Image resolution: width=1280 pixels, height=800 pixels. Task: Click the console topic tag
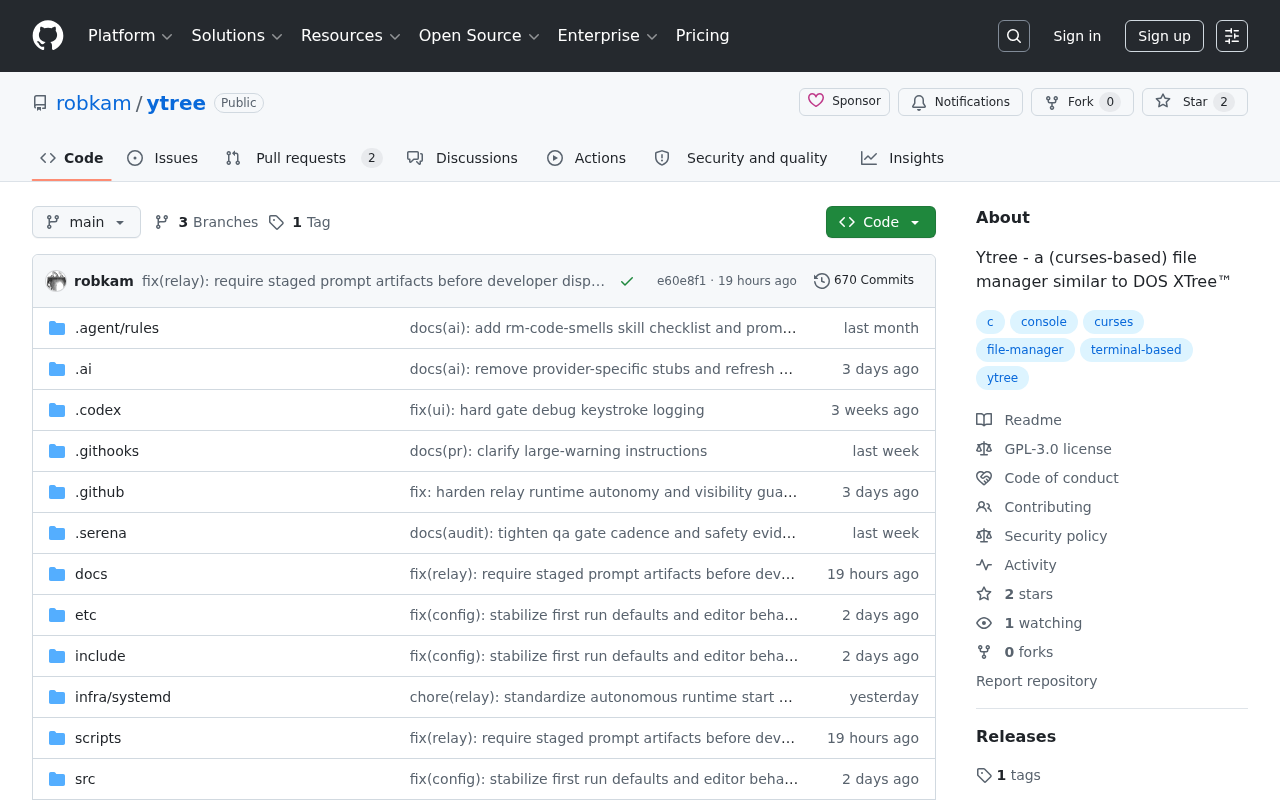point(1044,322)
